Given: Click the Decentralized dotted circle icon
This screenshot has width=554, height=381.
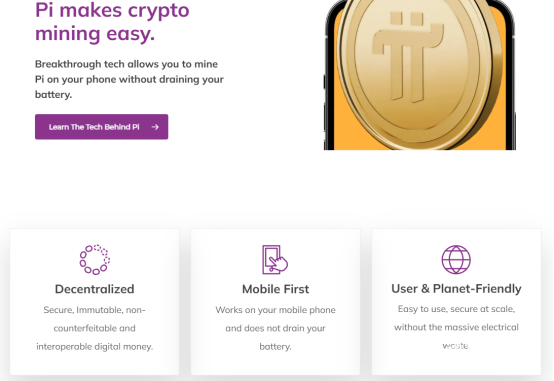Looking at the screenshot, I should (95, 259).
